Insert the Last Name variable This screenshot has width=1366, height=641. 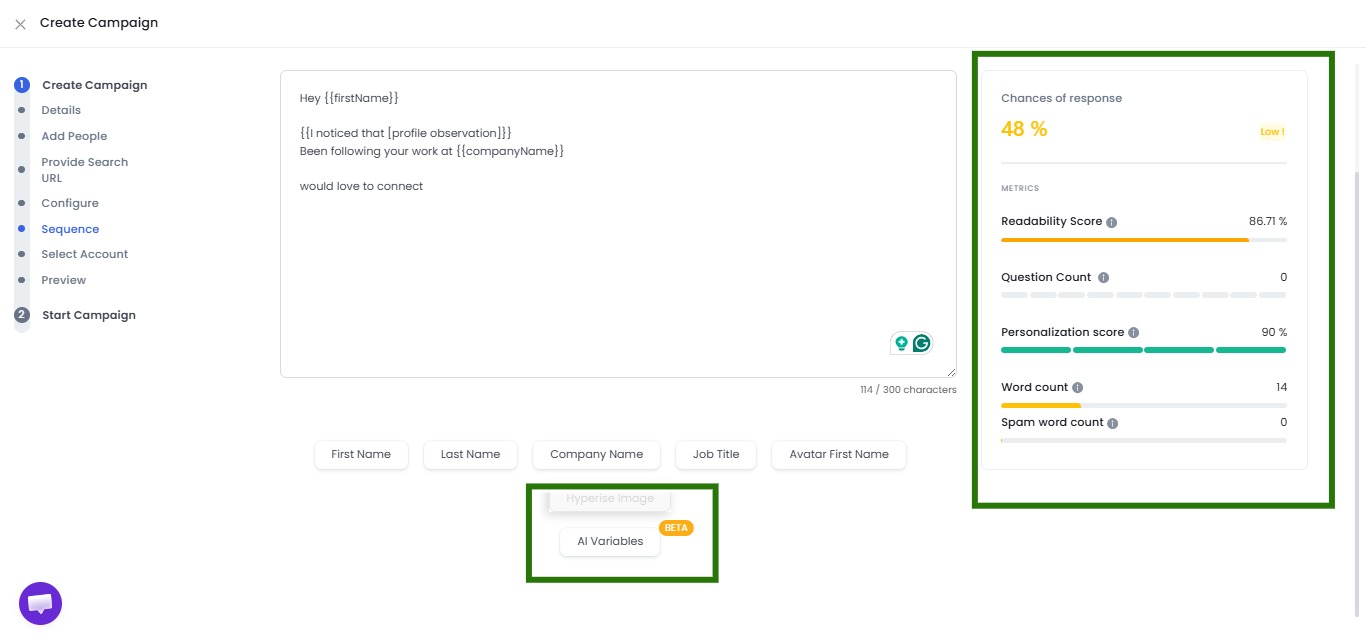[470, 454]
